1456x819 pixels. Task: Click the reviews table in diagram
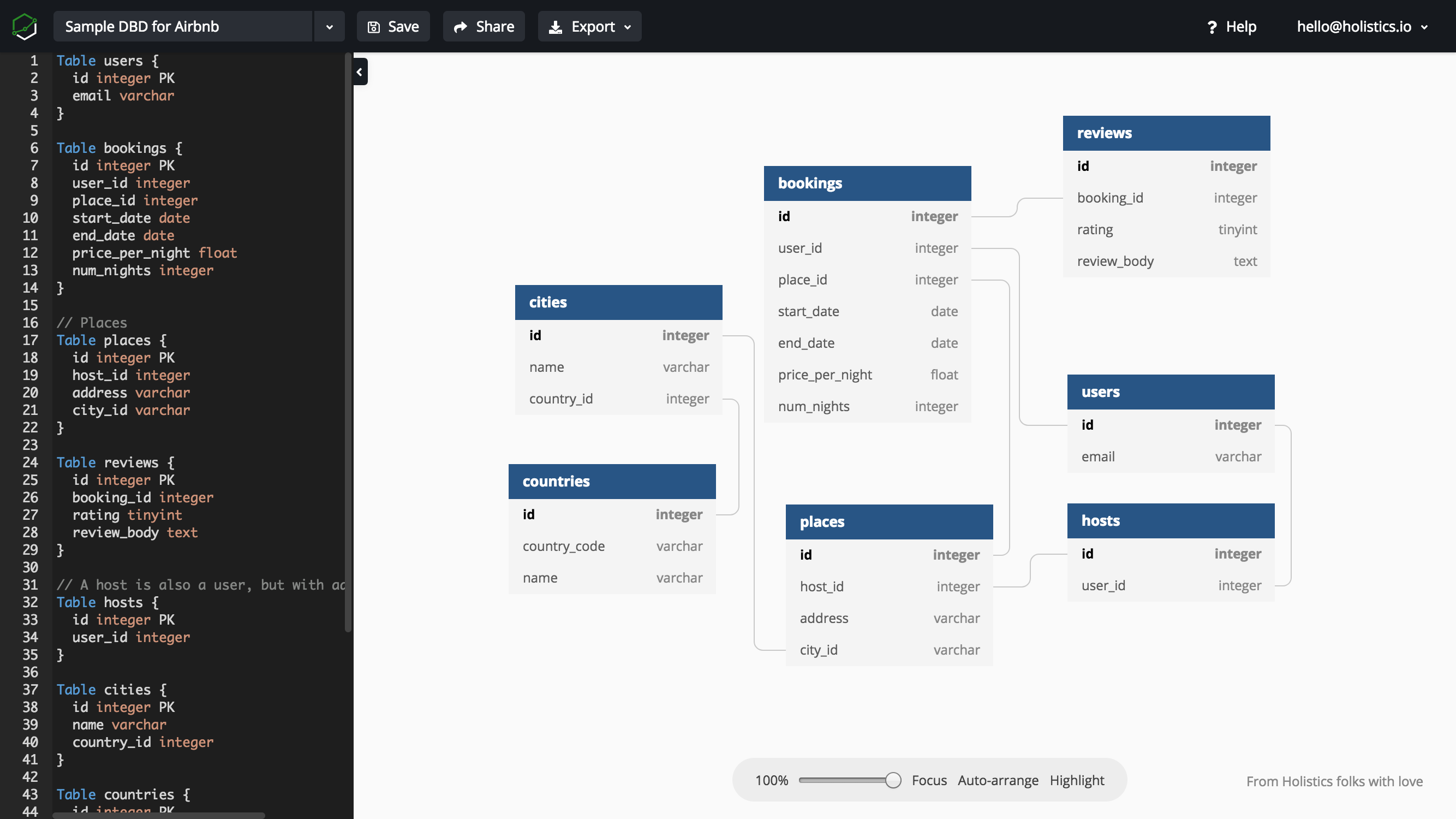[1167, 132]
